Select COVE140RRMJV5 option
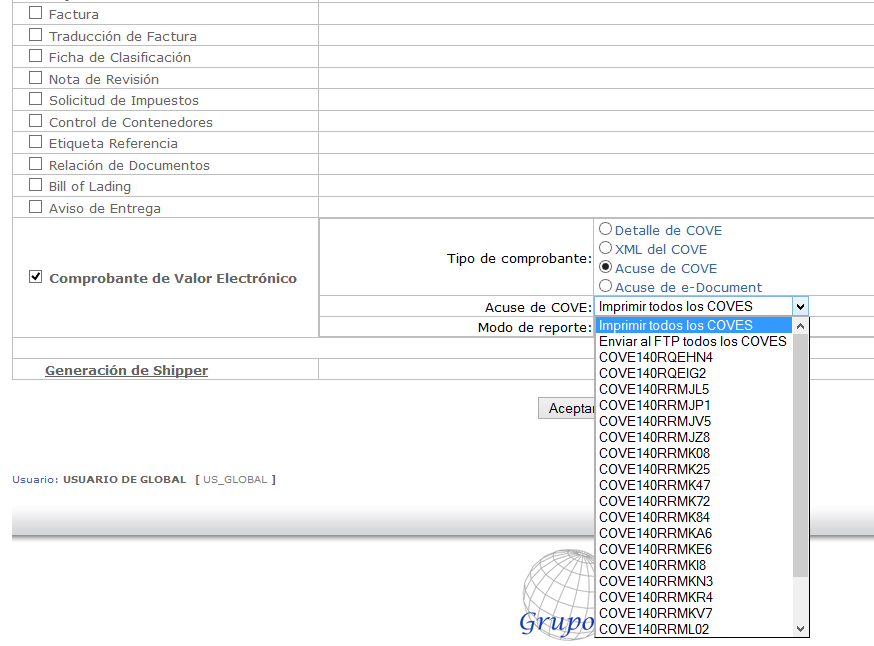874x646 pixels. coord(693,421)
